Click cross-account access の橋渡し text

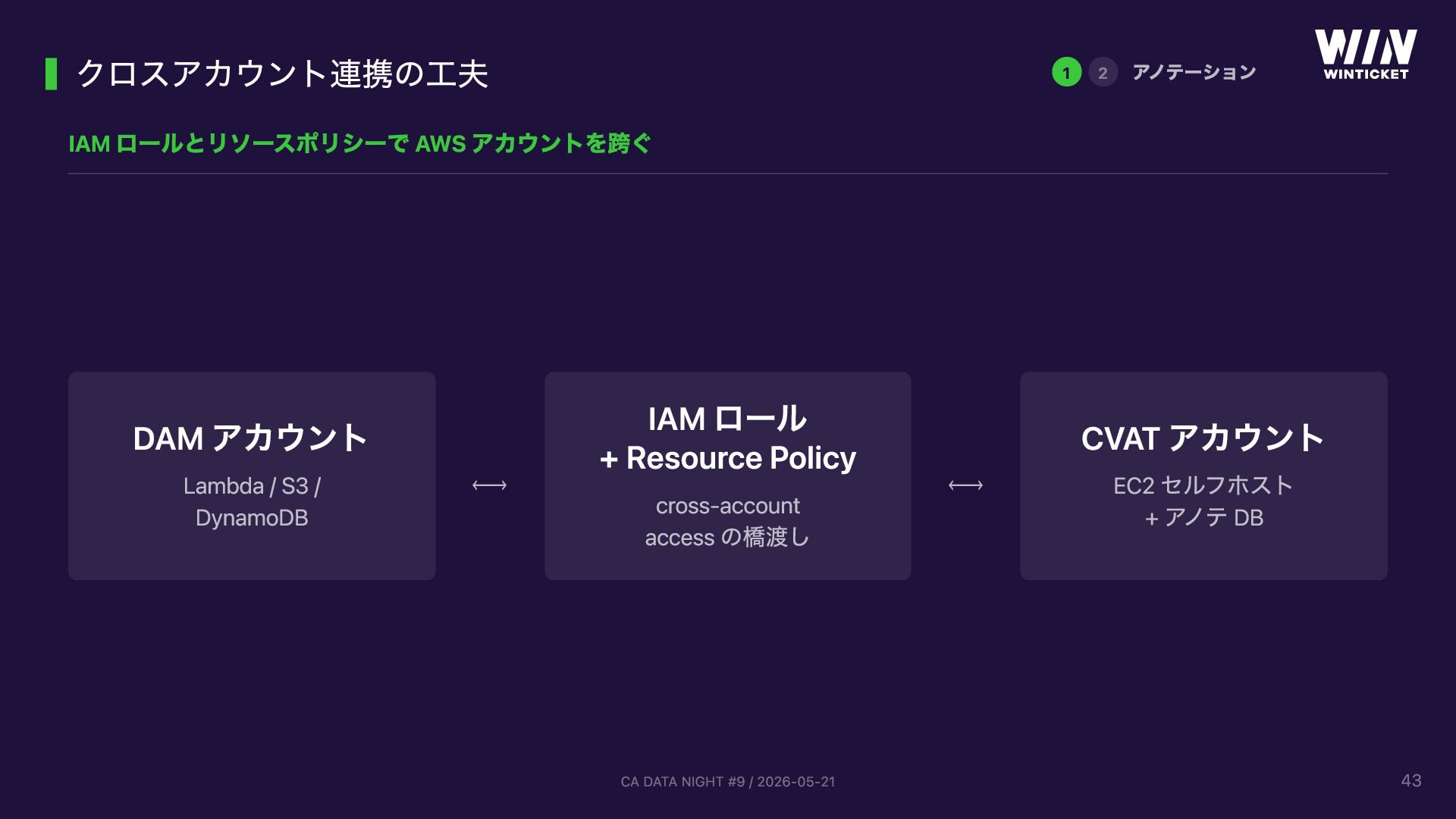click(728, 522)
